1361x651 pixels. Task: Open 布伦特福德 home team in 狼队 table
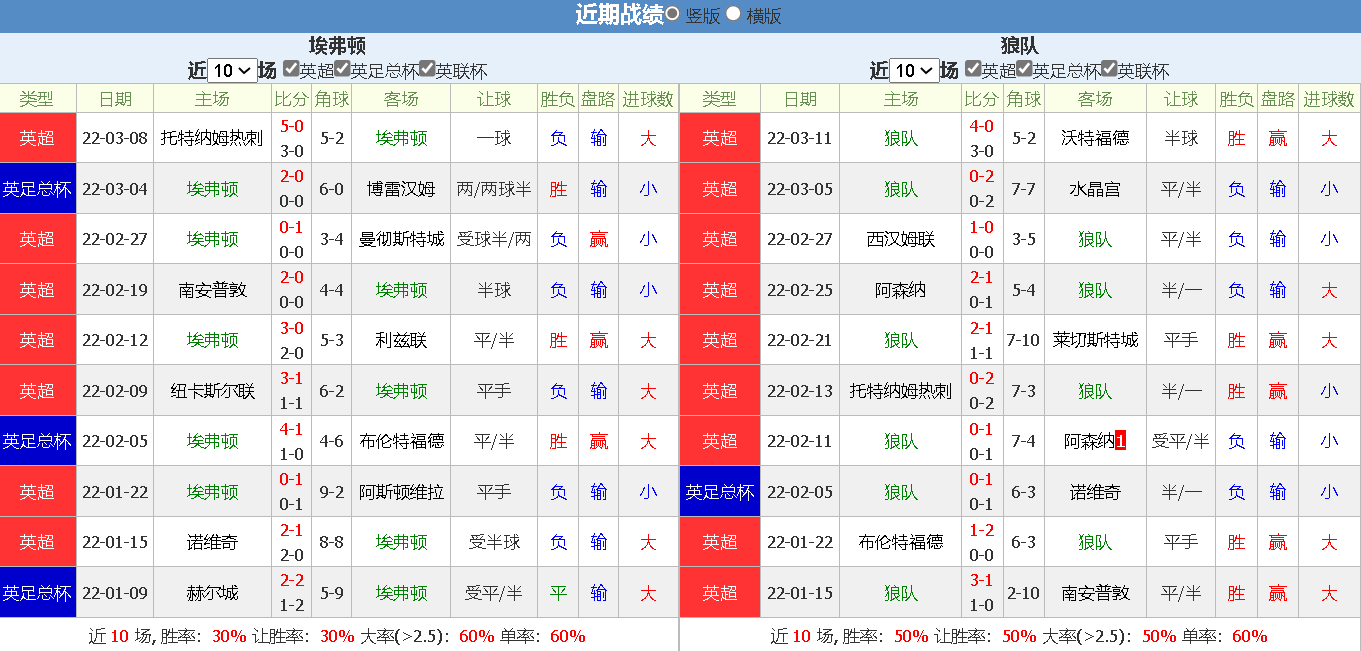(x=901, y=542)
